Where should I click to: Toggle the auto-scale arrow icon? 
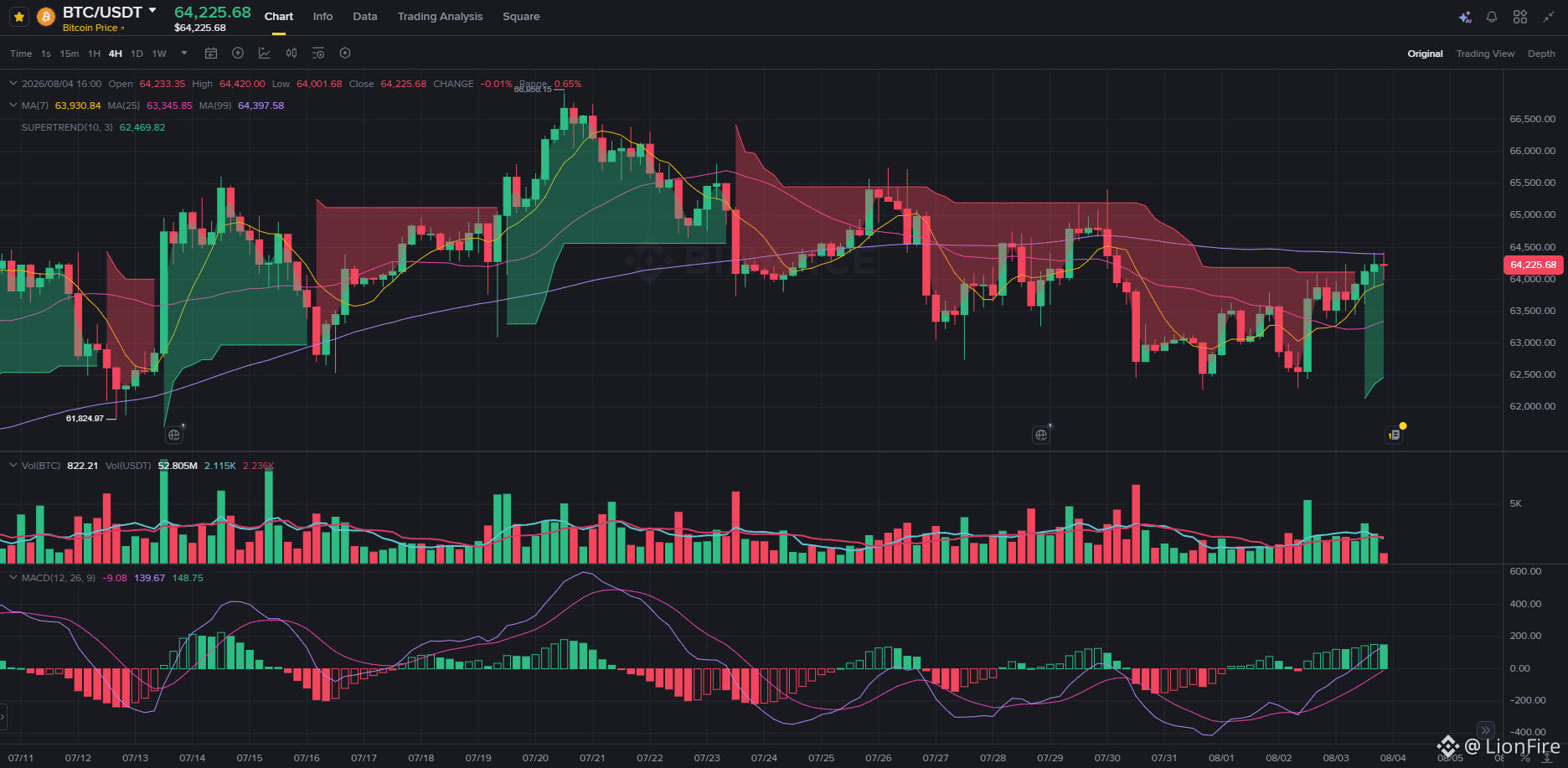pos(1546,758)
